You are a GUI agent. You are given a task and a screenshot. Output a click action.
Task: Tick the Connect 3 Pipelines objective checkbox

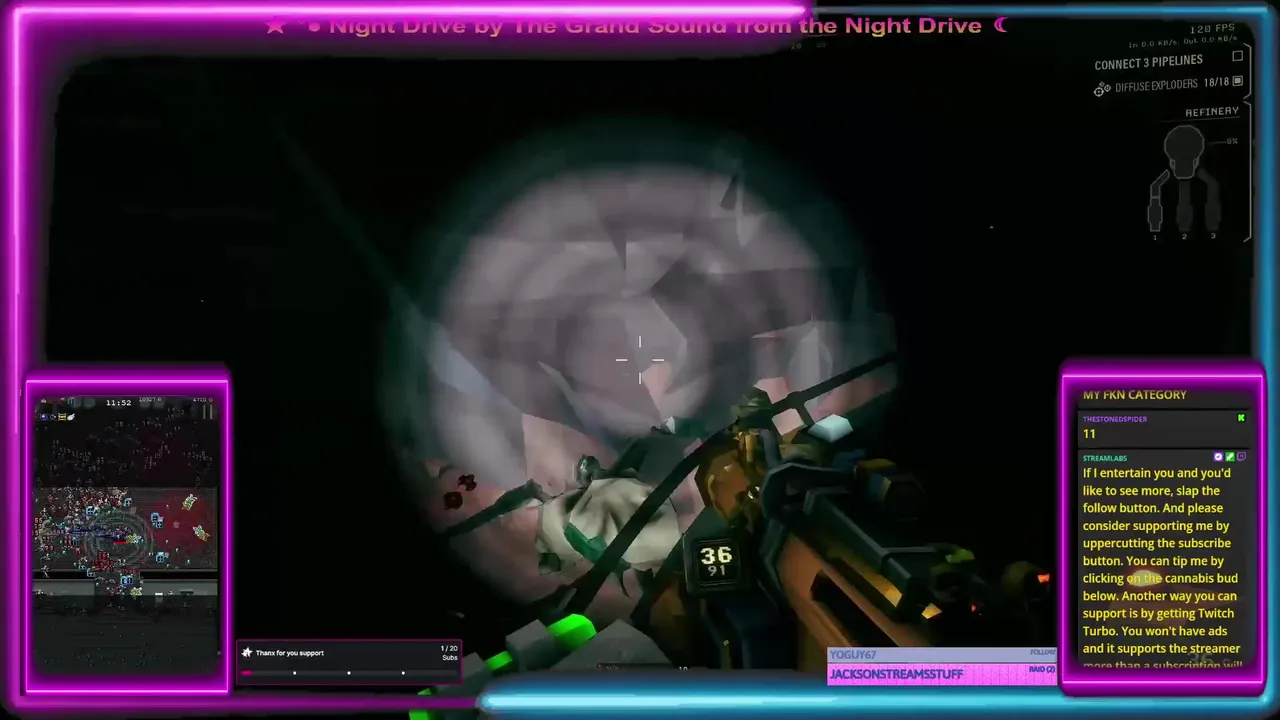(x=1237, y=56)
